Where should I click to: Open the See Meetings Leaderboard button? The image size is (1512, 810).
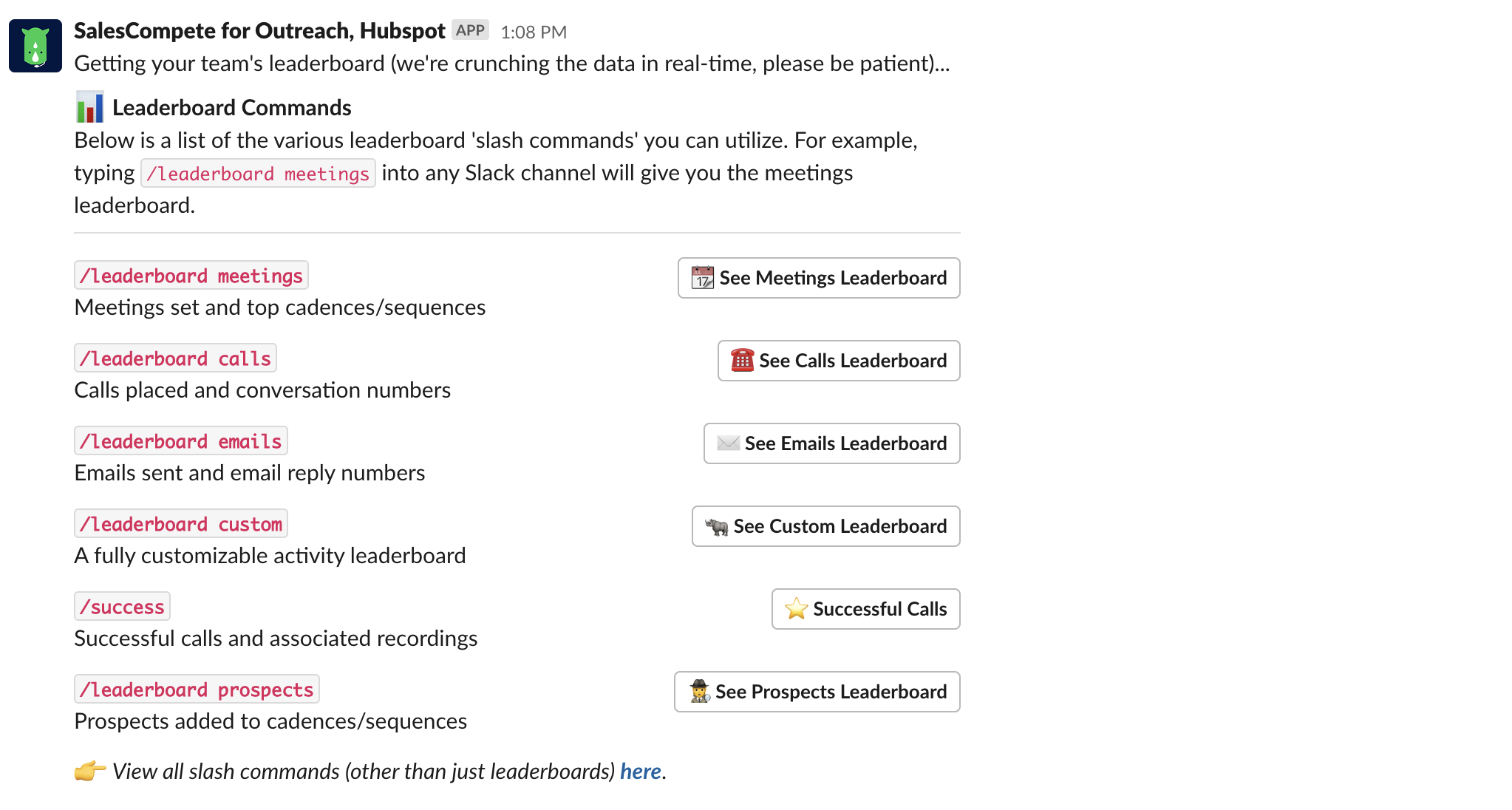pos(819,278)
